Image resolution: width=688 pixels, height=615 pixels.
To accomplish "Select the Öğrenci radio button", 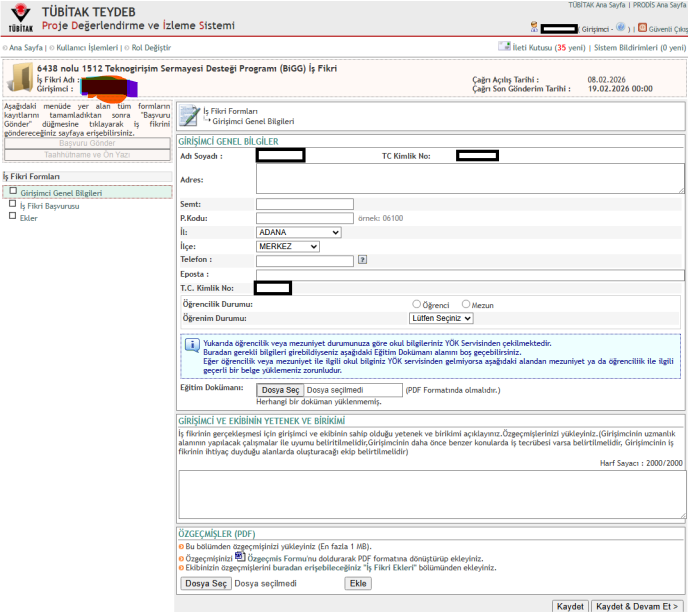I will click(417, 304).
